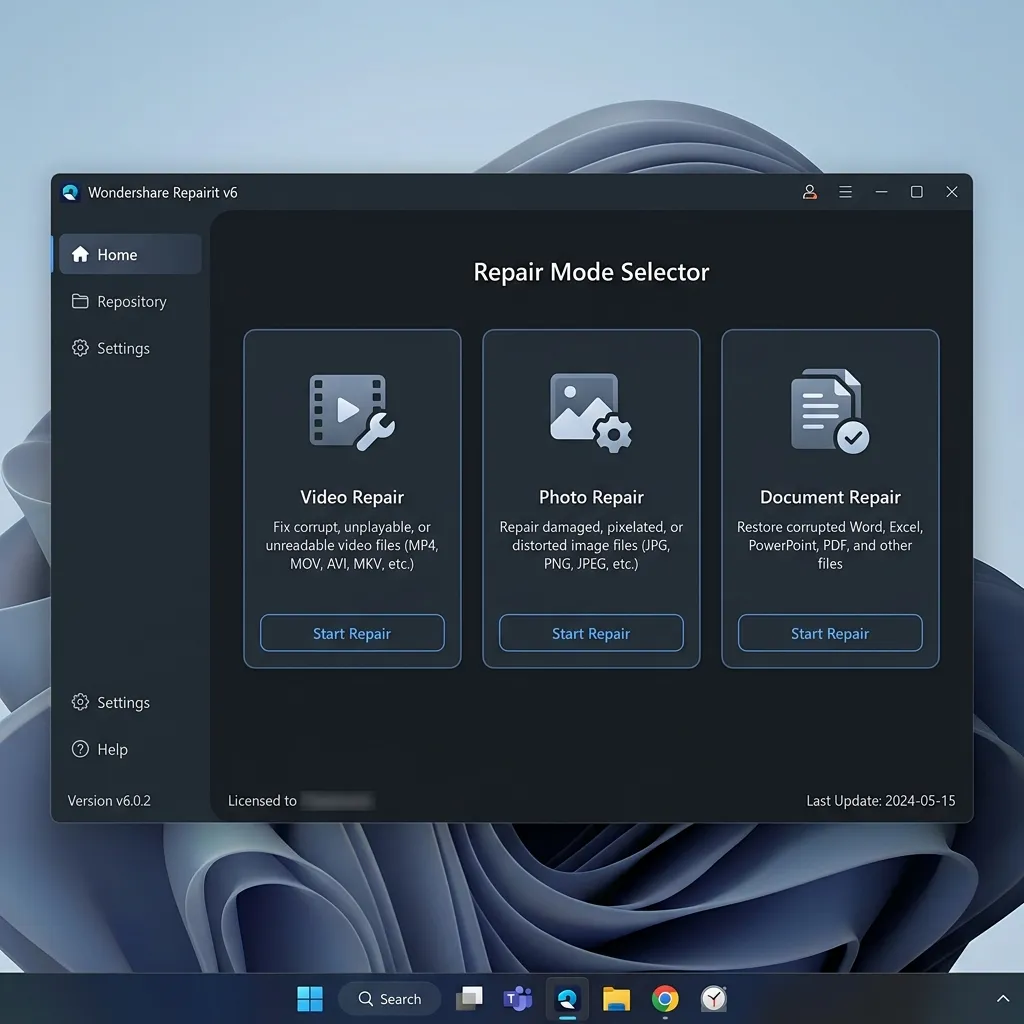This screenshot has height=1024, width=1024.
Task: Click the Photo Repair description text
Action: click(x=591, y=545)
